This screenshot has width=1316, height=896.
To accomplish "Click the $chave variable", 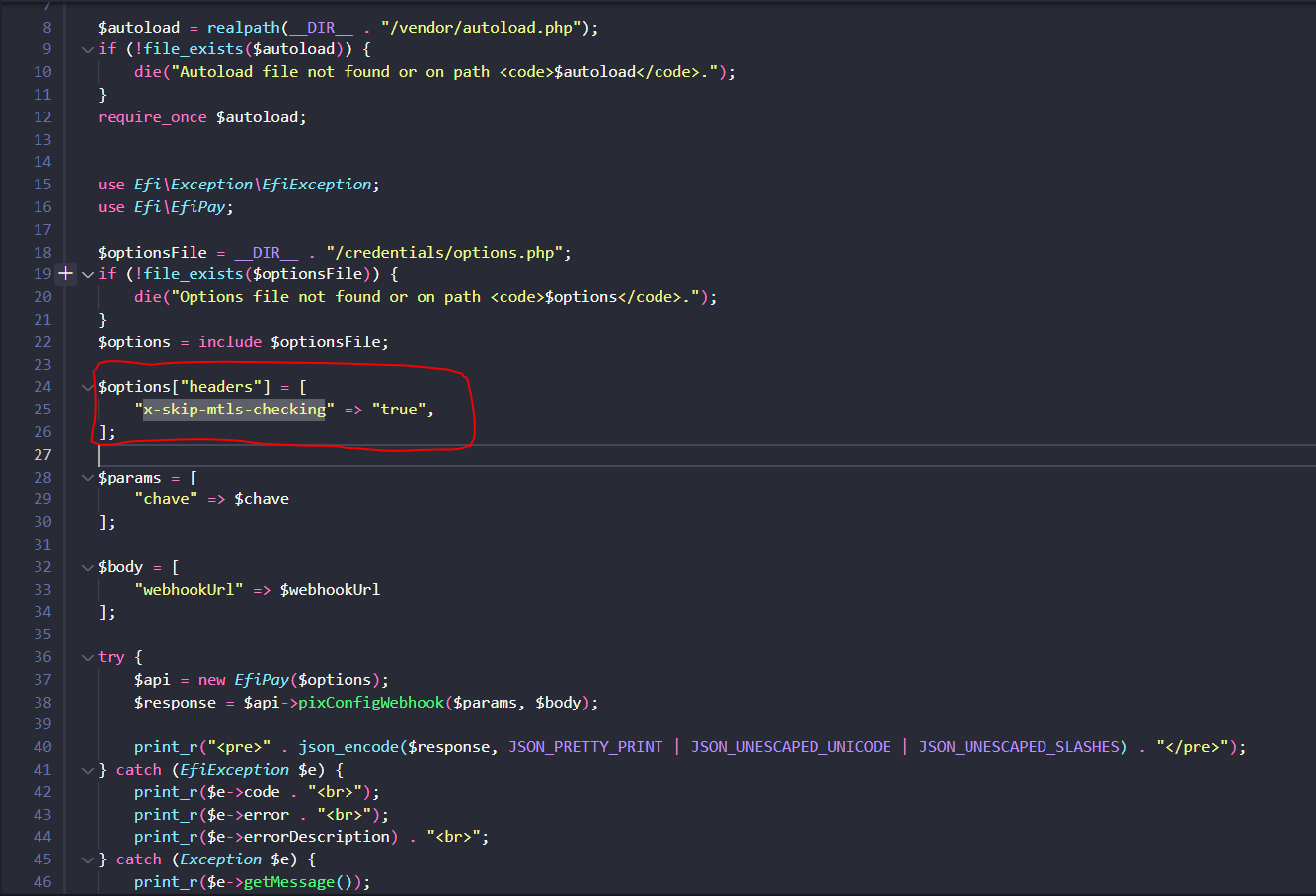I will pos(262,499).
